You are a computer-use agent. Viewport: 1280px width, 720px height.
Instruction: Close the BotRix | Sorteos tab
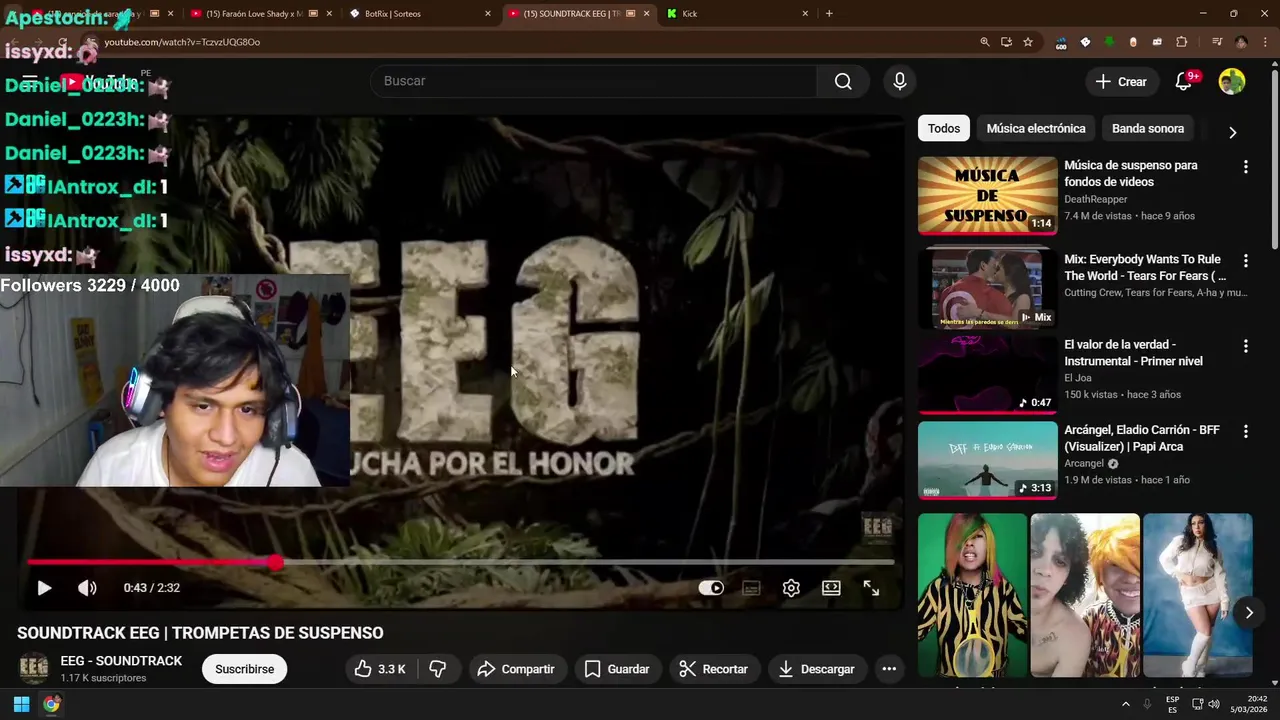488,13
